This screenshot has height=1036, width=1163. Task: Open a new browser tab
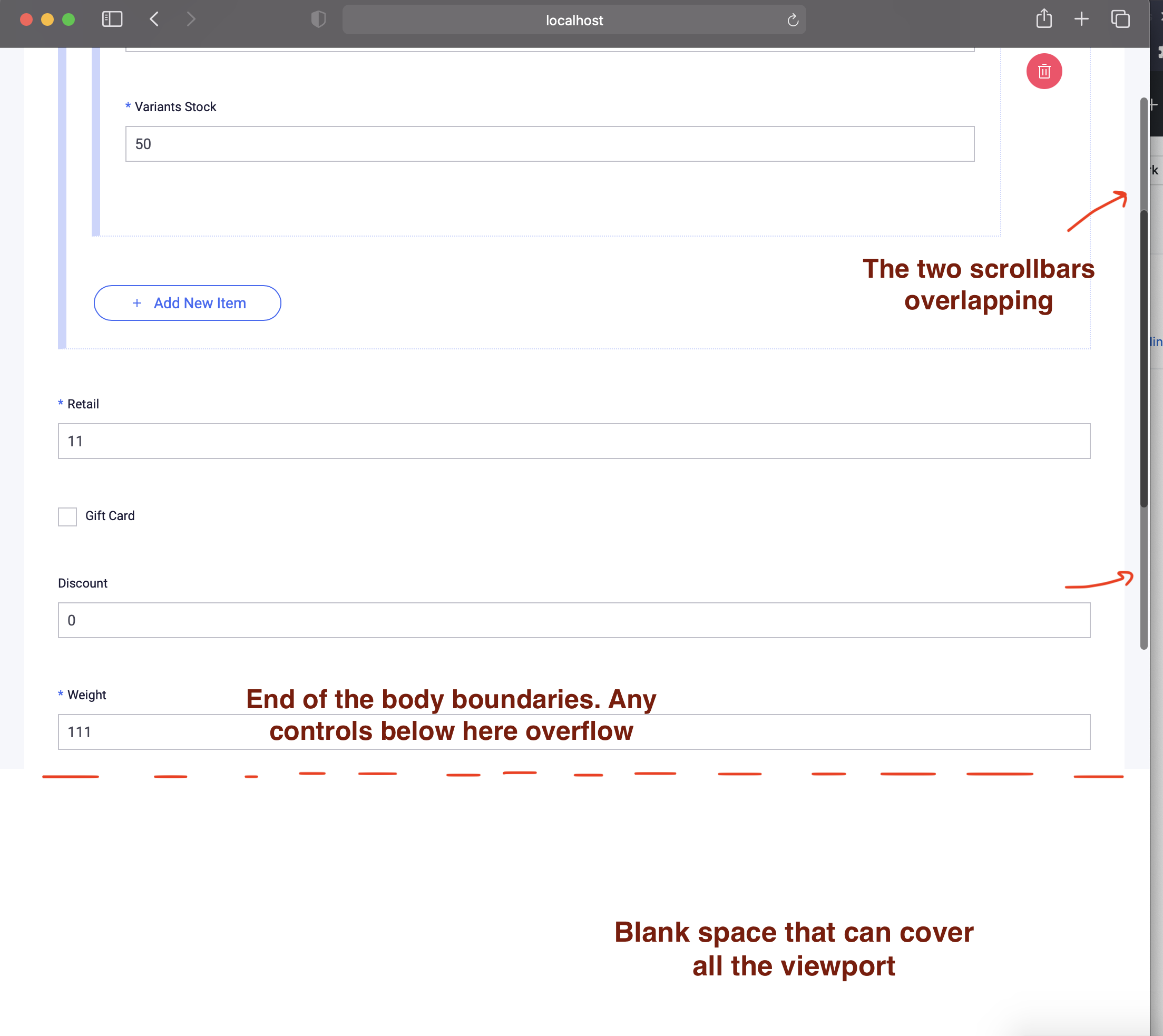[1082, 19]
